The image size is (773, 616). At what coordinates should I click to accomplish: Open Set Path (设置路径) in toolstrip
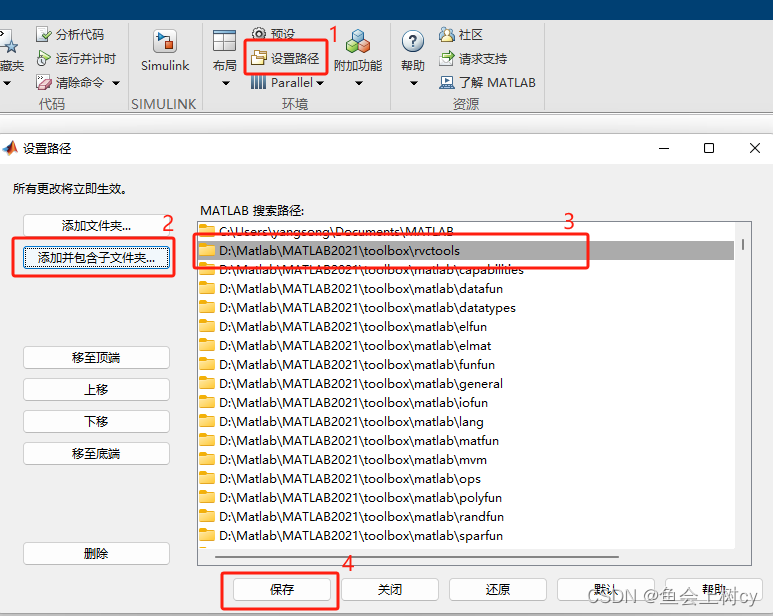[x=285, y=58]
